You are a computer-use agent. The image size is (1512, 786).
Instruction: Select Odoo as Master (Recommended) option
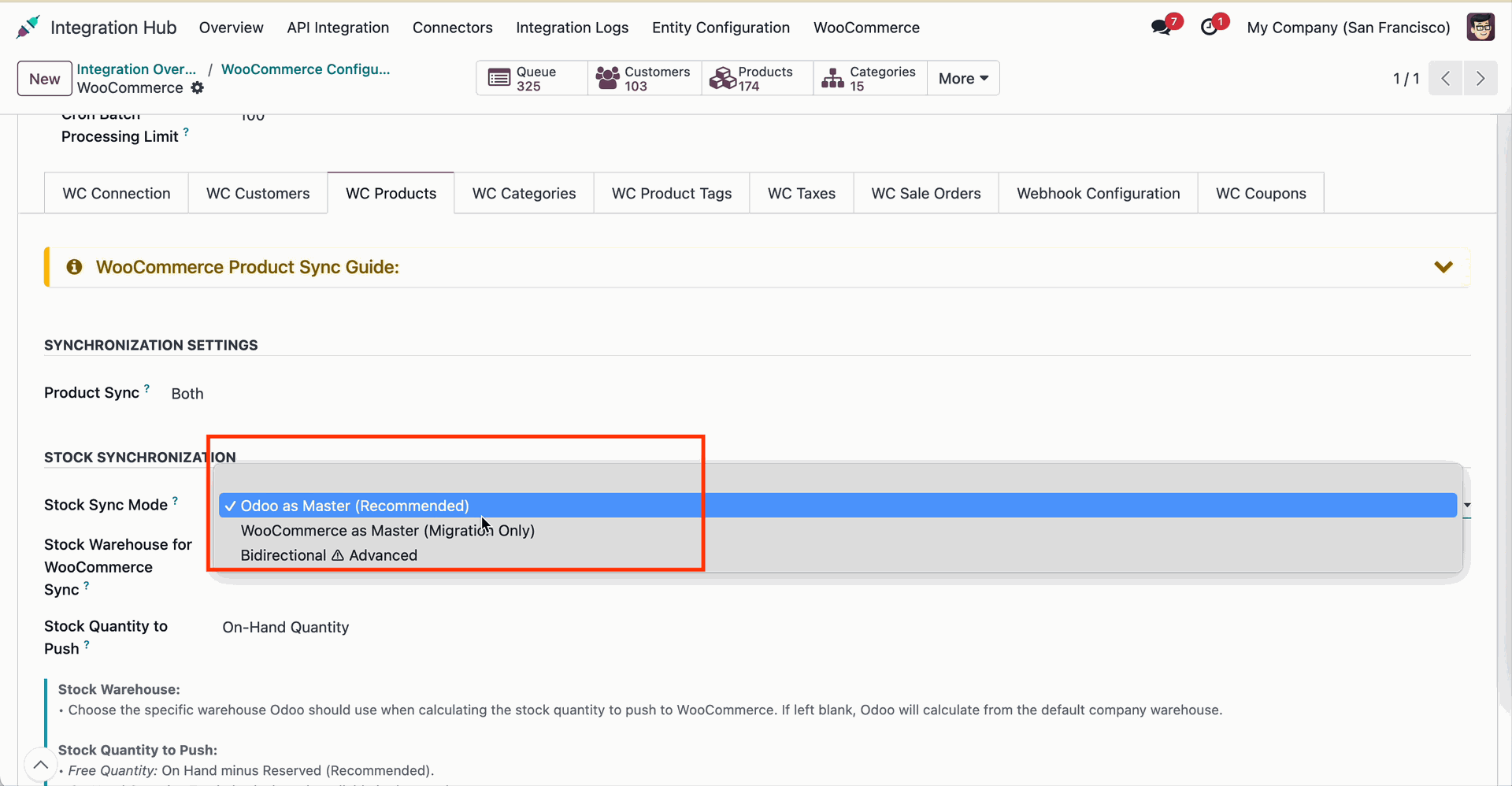pyautogui.click(x=838, y=506)
